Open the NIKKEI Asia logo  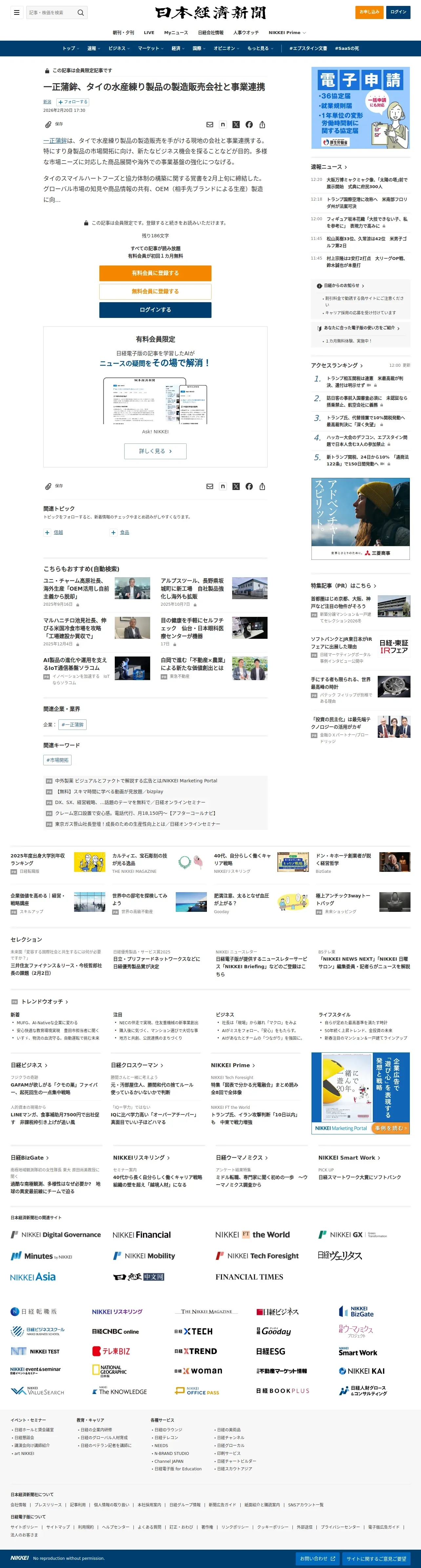[33, 1276]
